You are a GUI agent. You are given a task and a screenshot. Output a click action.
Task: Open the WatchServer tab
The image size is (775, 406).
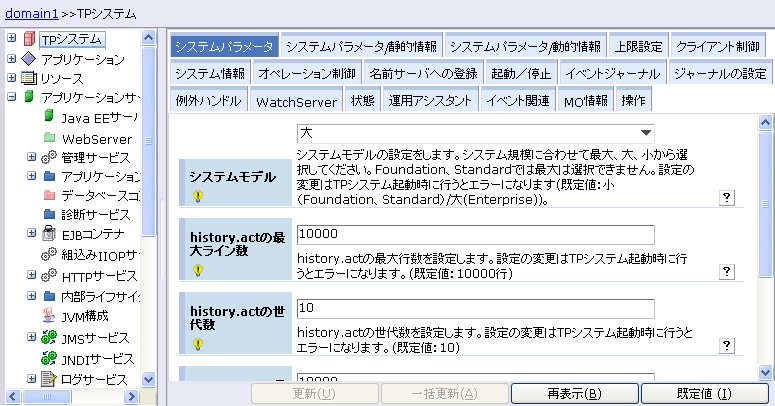295,101
